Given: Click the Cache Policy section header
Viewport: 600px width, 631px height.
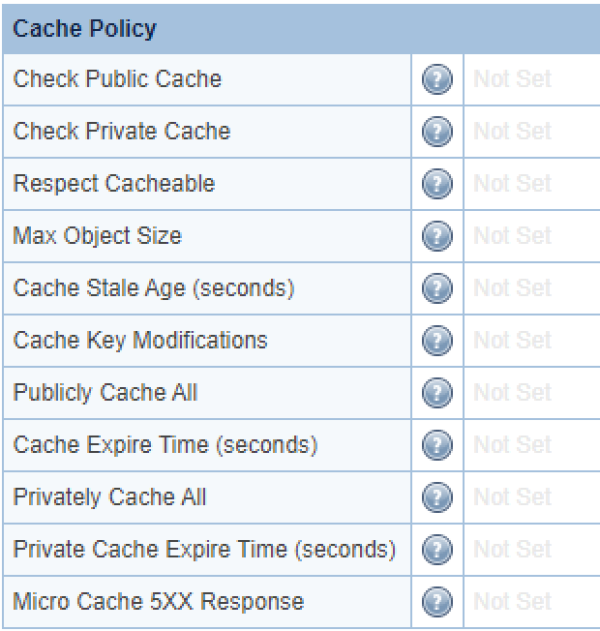Looking at the screenshot, I should [x=301, y=29].
